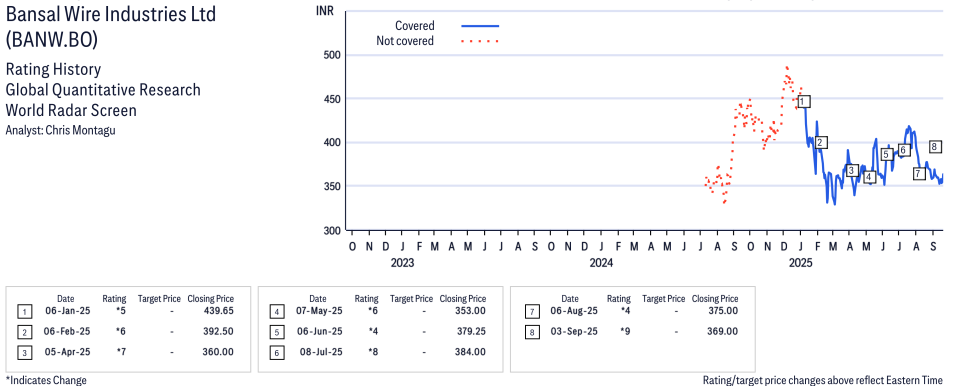Select chart marker 8 box
Viewport: 954px width, 386px height.
pos(936,146)
